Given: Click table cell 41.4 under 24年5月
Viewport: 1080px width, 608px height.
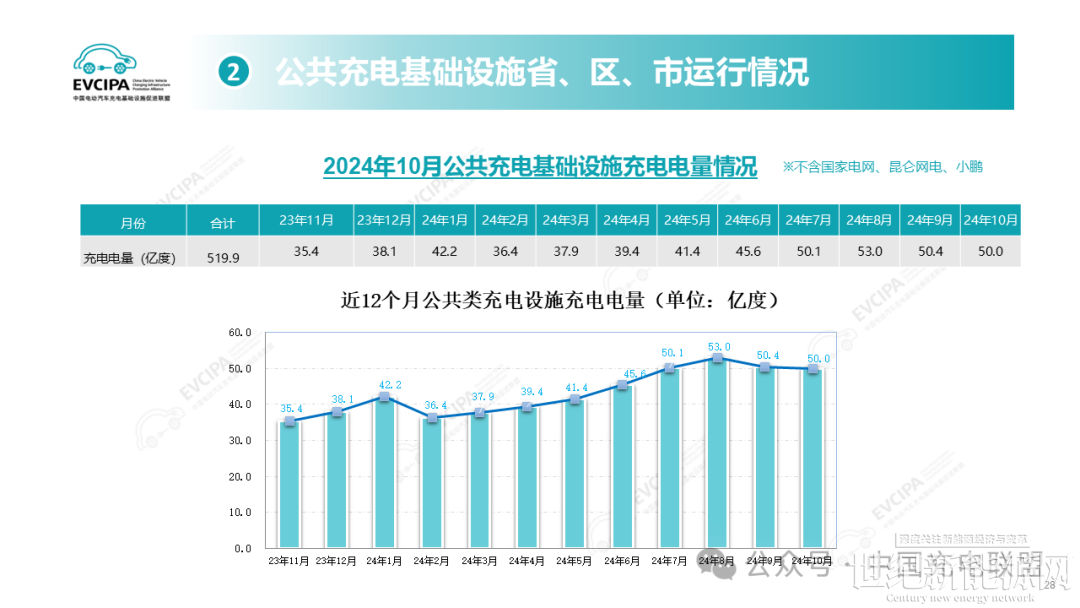Looking at the screenshot, I should click(687, 252).
